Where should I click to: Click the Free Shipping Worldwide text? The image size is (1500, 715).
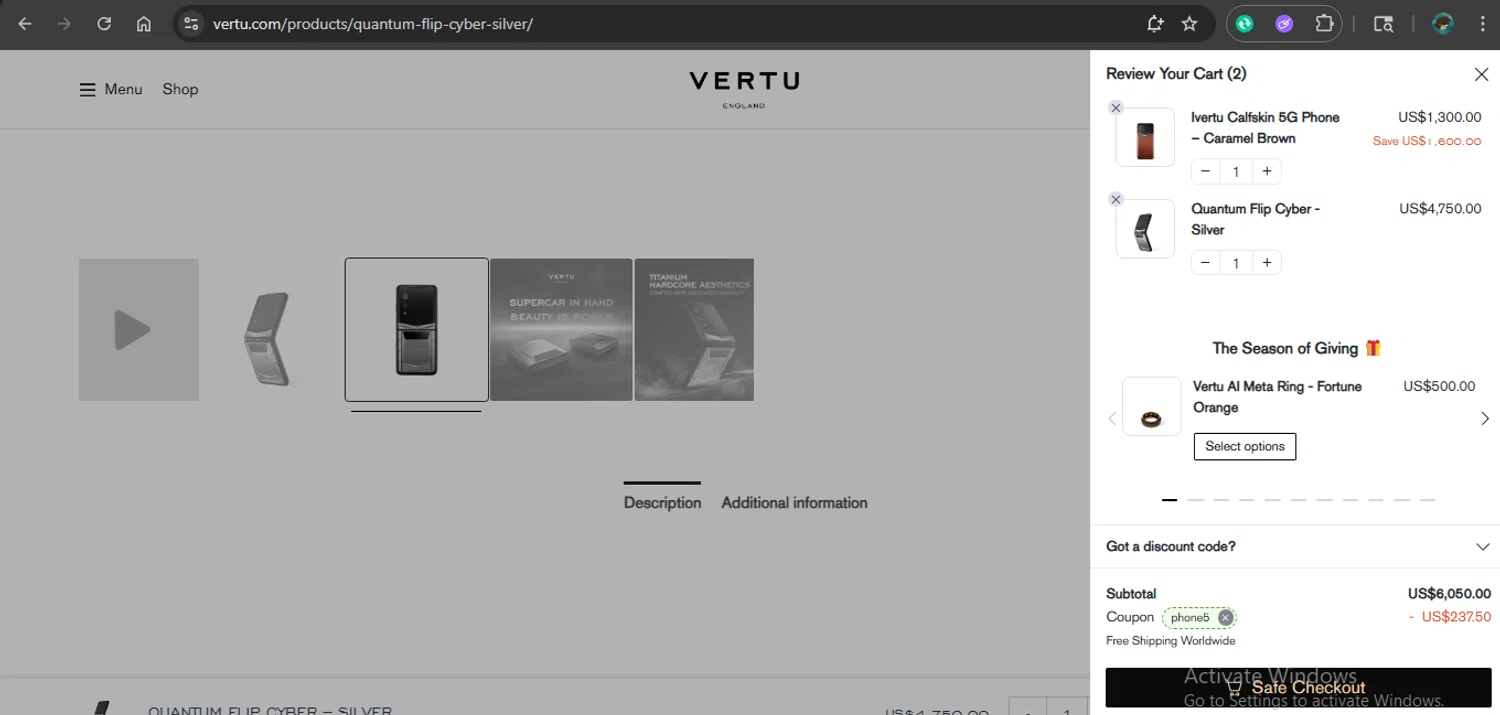[x=1170, y=641]
